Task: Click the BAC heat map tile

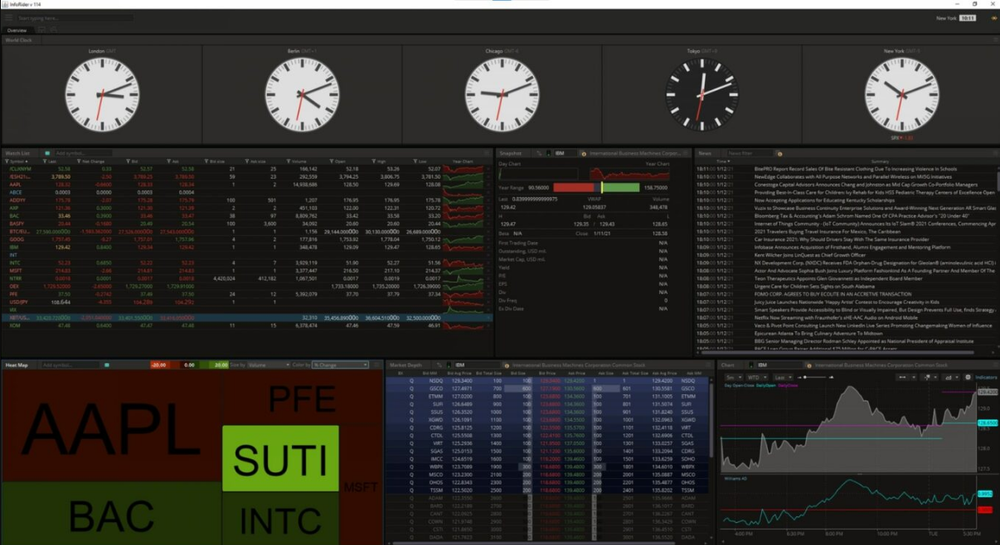Action: click(x=112, y=514)
